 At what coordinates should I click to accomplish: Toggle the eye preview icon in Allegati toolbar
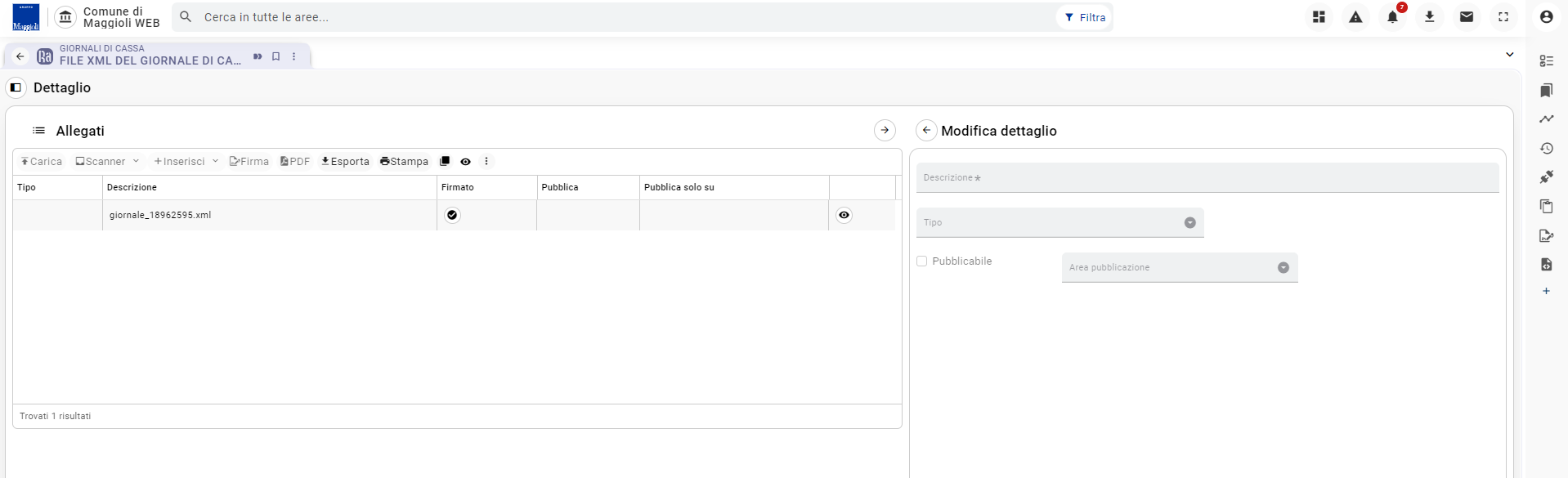465,162
